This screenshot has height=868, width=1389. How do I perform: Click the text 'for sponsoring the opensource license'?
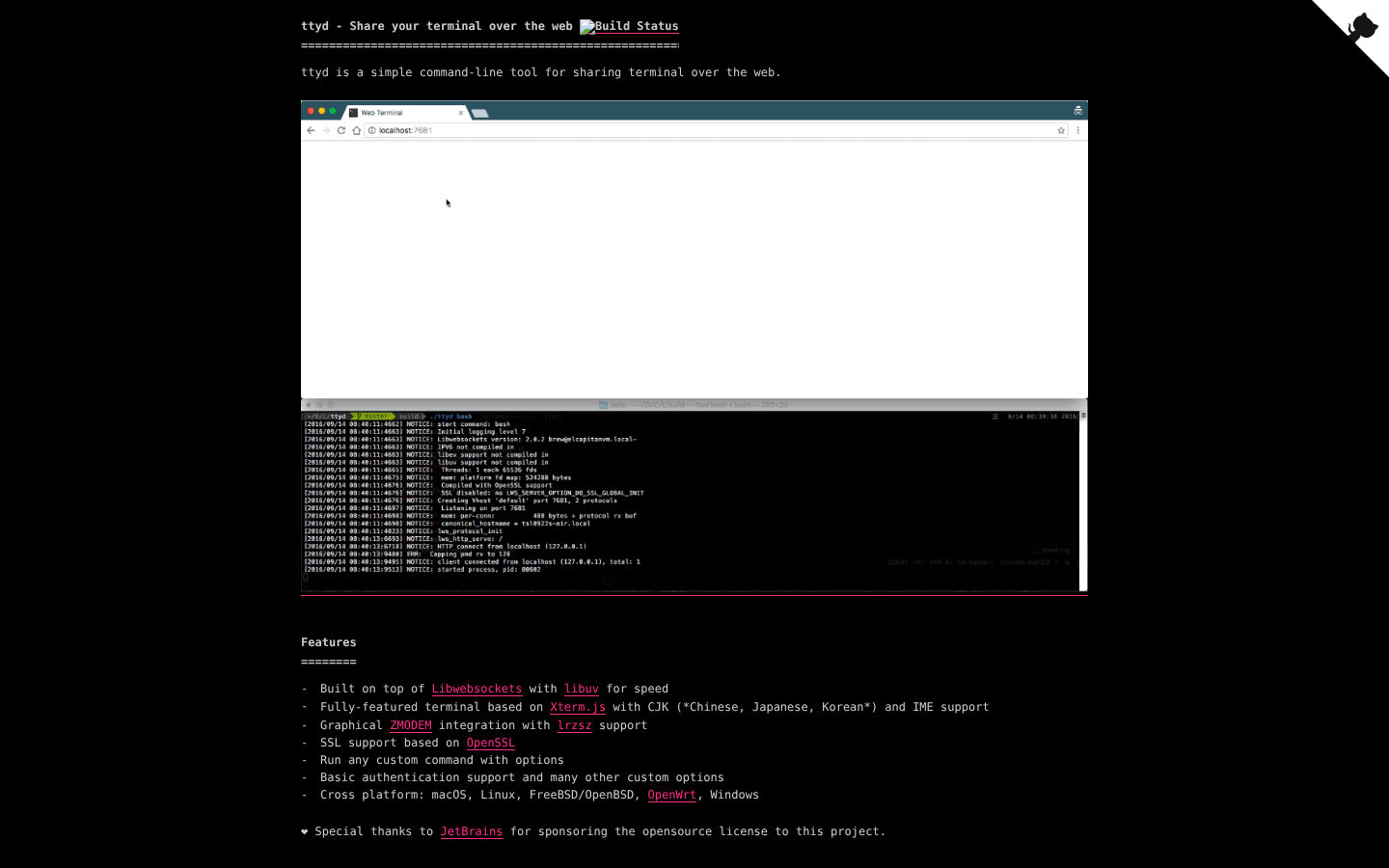pos(640,831)
